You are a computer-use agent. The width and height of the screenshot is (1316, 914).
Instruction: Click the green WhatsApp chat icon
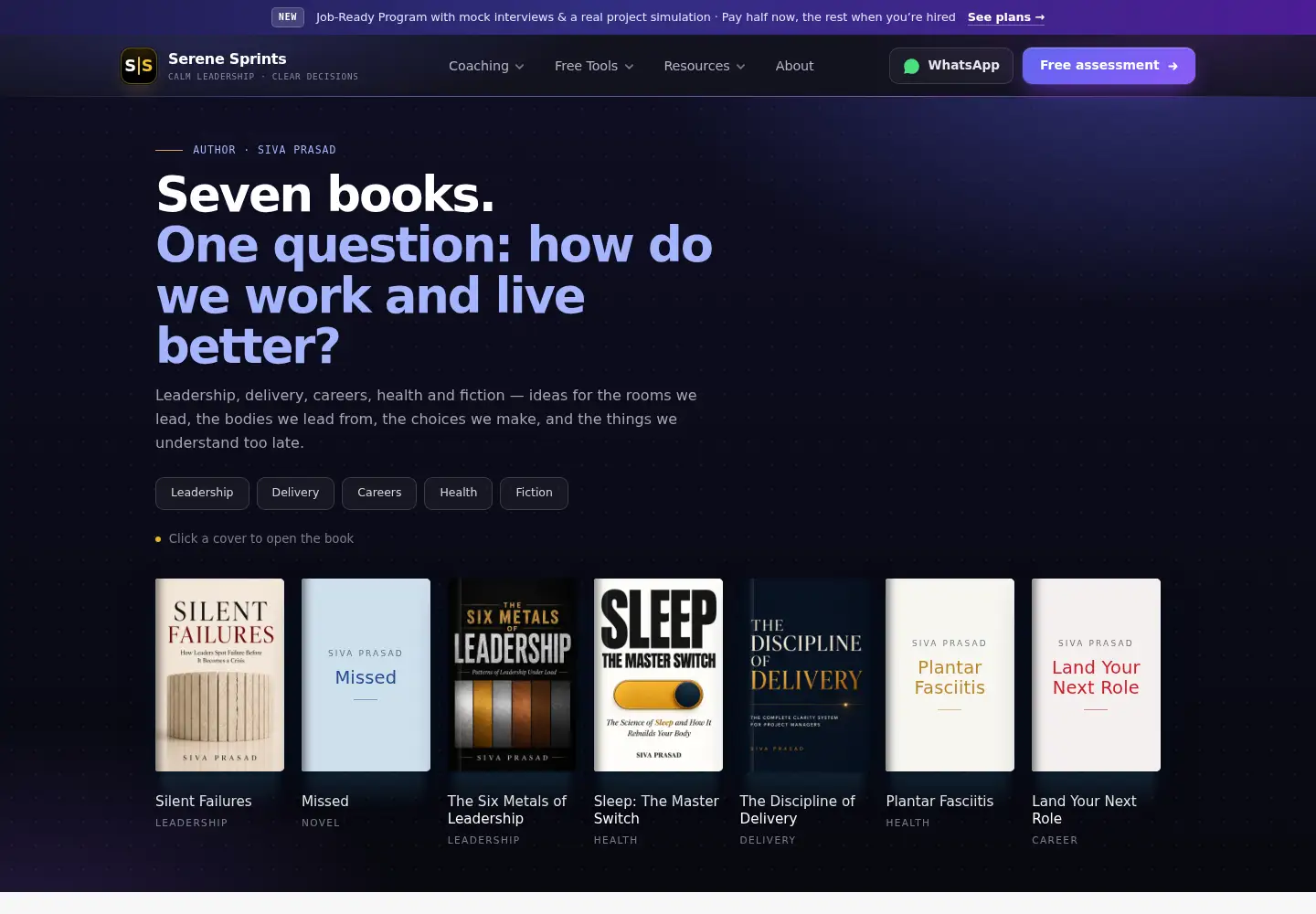pos(911,66)
